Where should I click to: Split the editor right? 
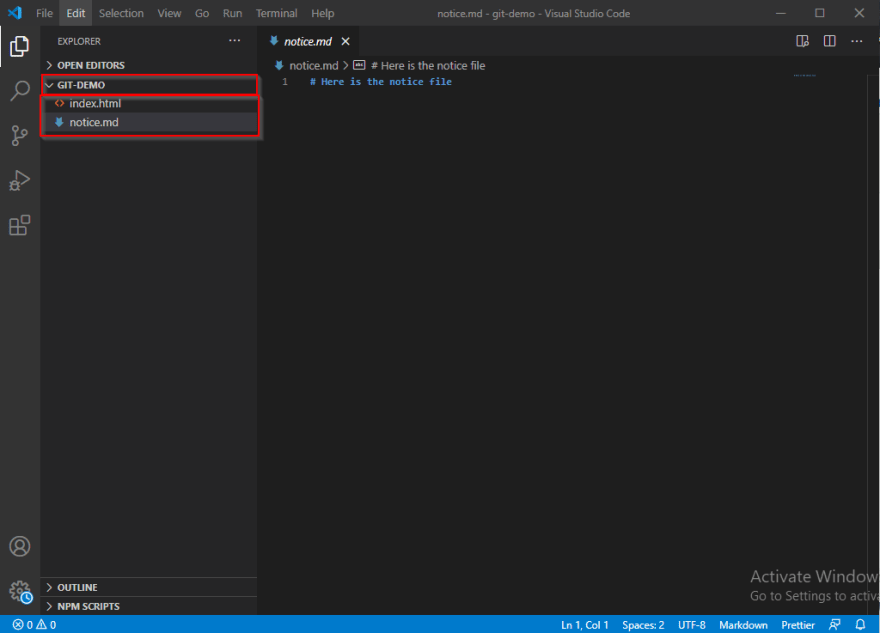pyautogui.click(x=829, y=41)
